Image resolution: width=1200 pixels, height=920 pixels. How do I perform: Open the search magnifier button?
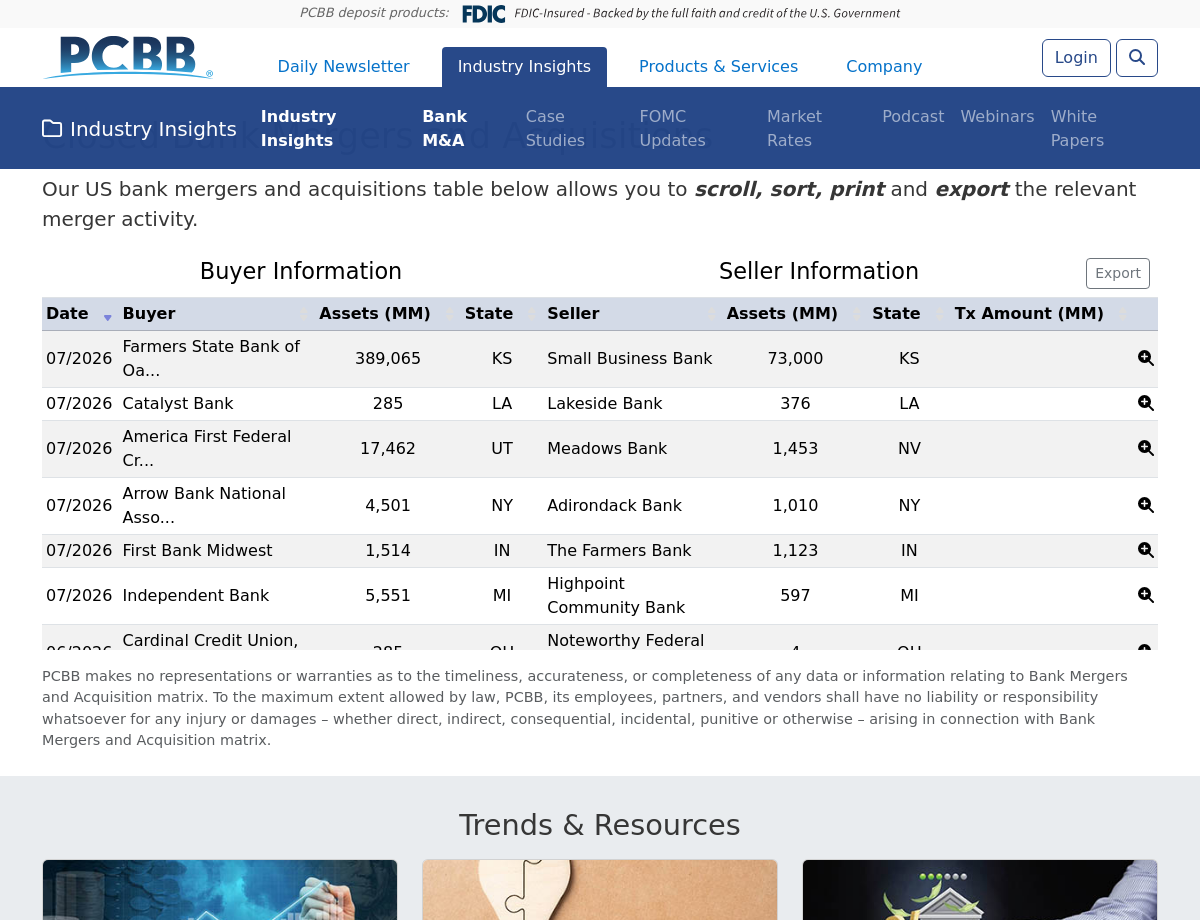[1137, 58]
